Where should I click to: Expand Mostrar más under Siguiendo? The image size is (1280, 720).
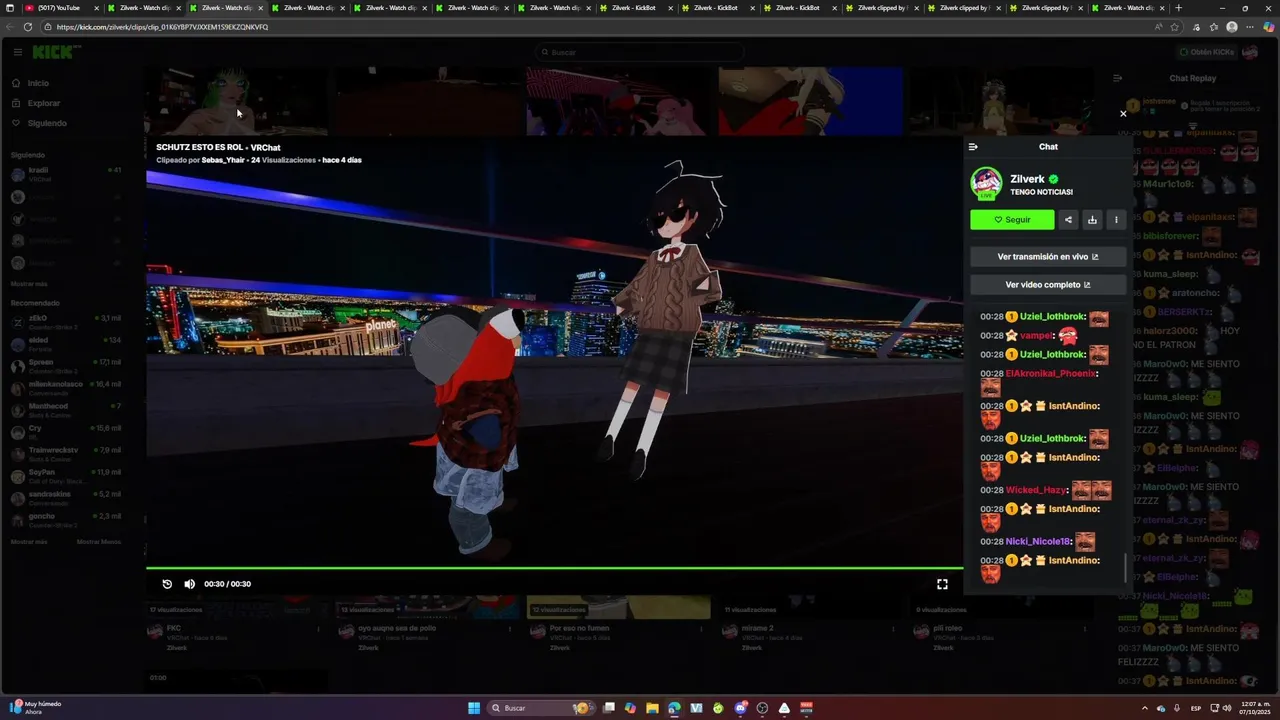(x=29, y=284)
